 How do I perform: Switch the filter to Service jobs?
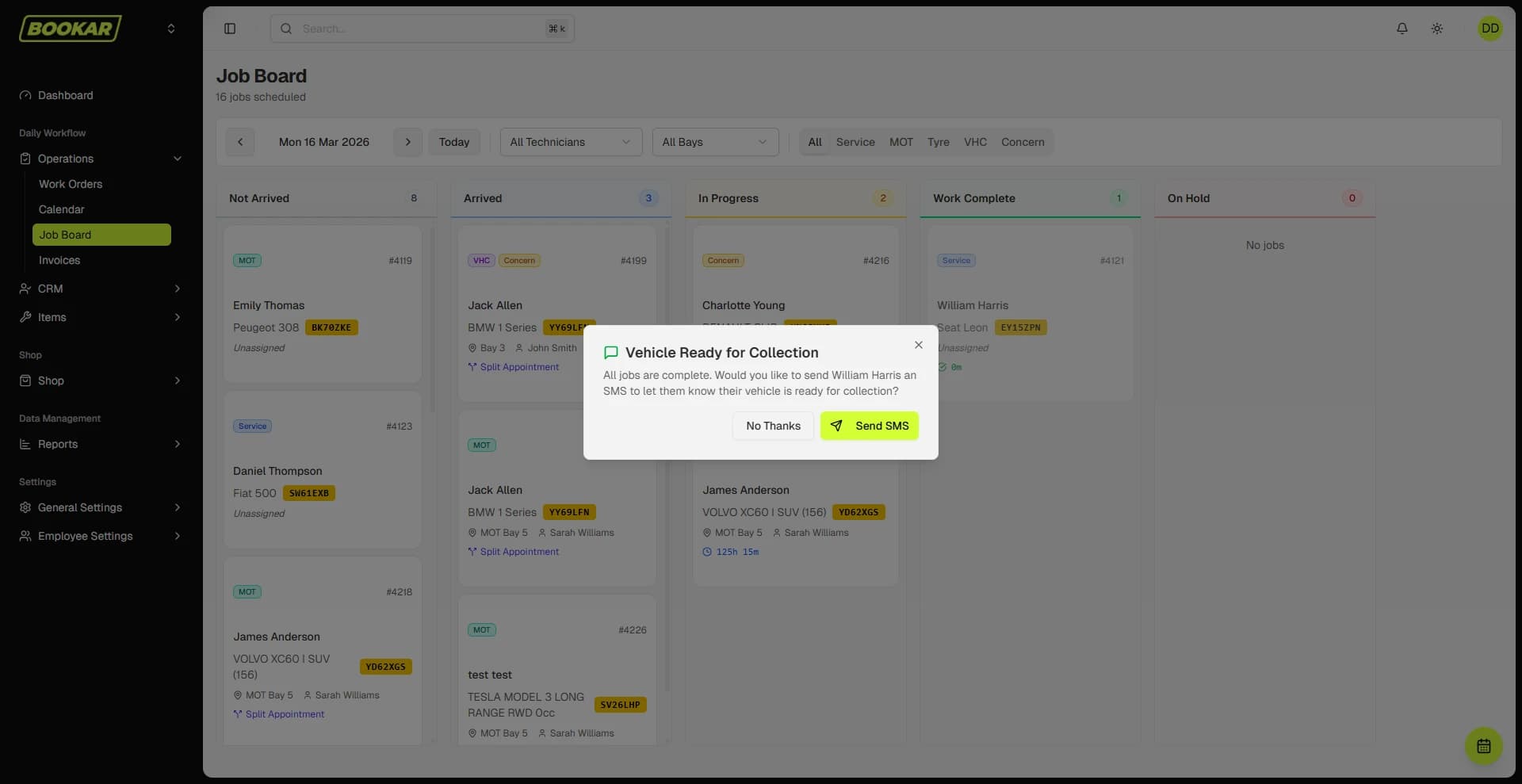855,142
